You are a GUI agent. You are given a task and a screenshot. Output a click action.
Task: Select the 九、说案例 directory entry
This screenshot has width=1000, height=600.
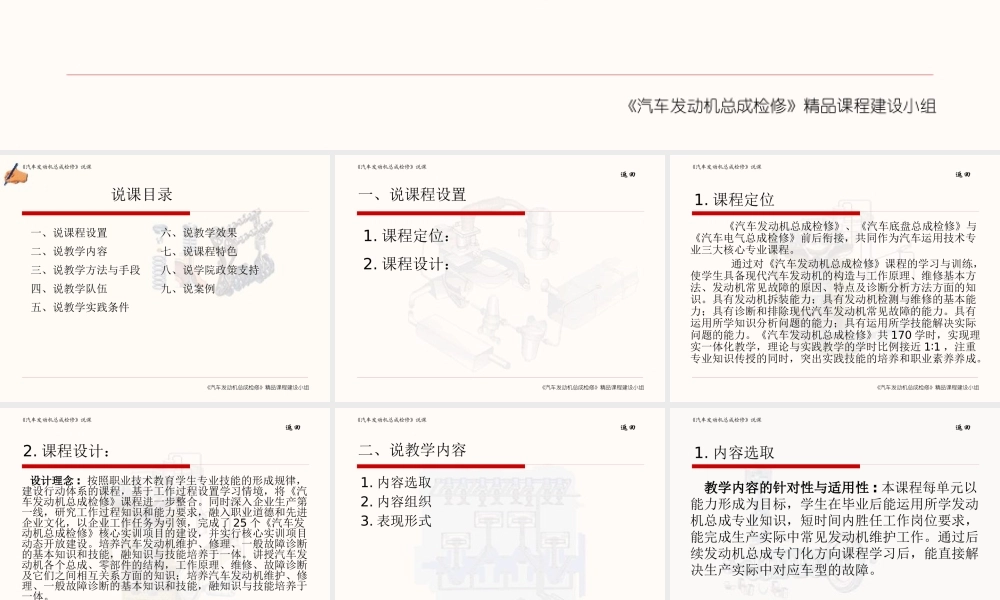tap(188, 288)
